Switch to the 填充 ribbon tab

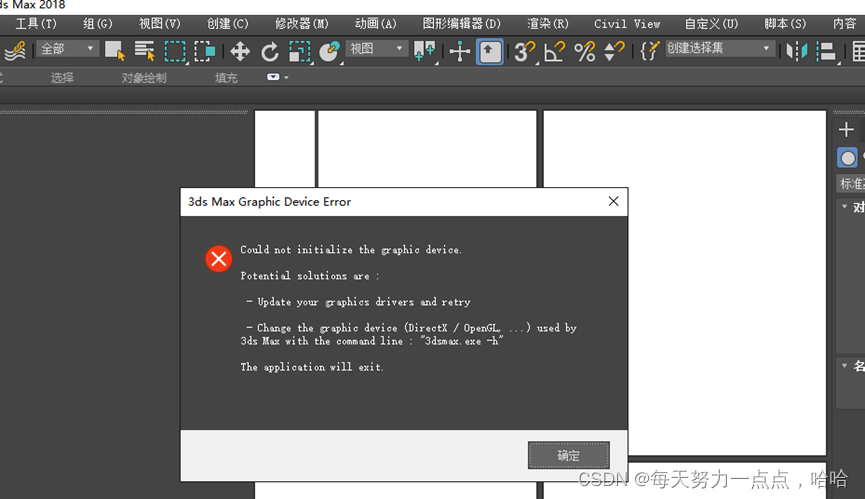coord(226,78)
